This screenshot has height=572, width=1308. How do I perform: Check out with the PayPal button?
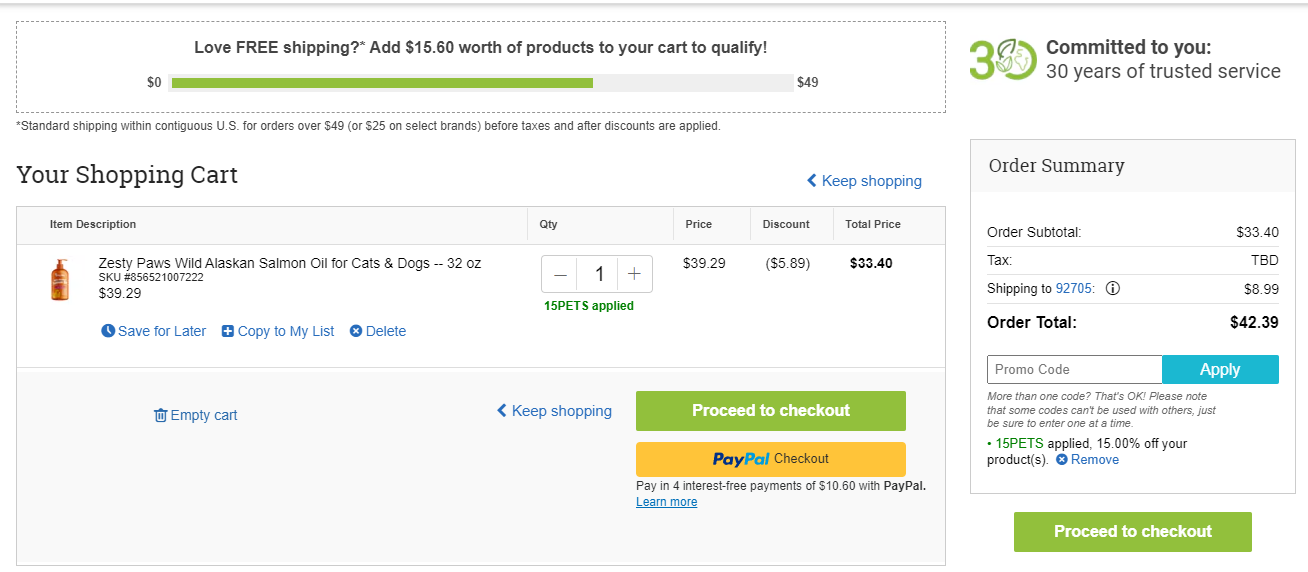(771, 459)
